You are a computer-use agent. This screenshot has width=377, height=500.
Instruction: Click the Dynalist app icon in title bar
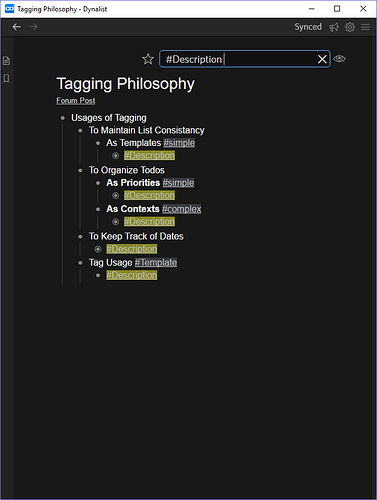(x=9, y=9)
